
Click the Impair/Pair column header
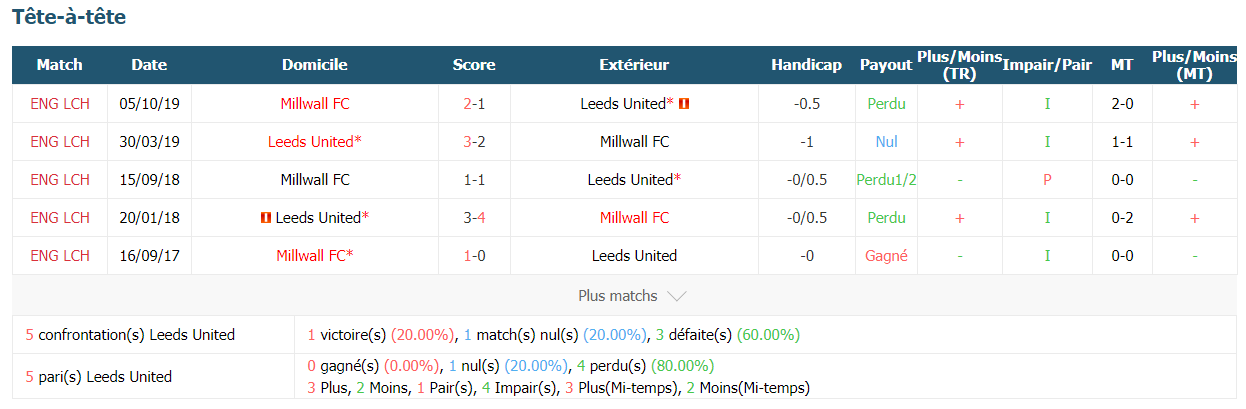(1047, 65)
